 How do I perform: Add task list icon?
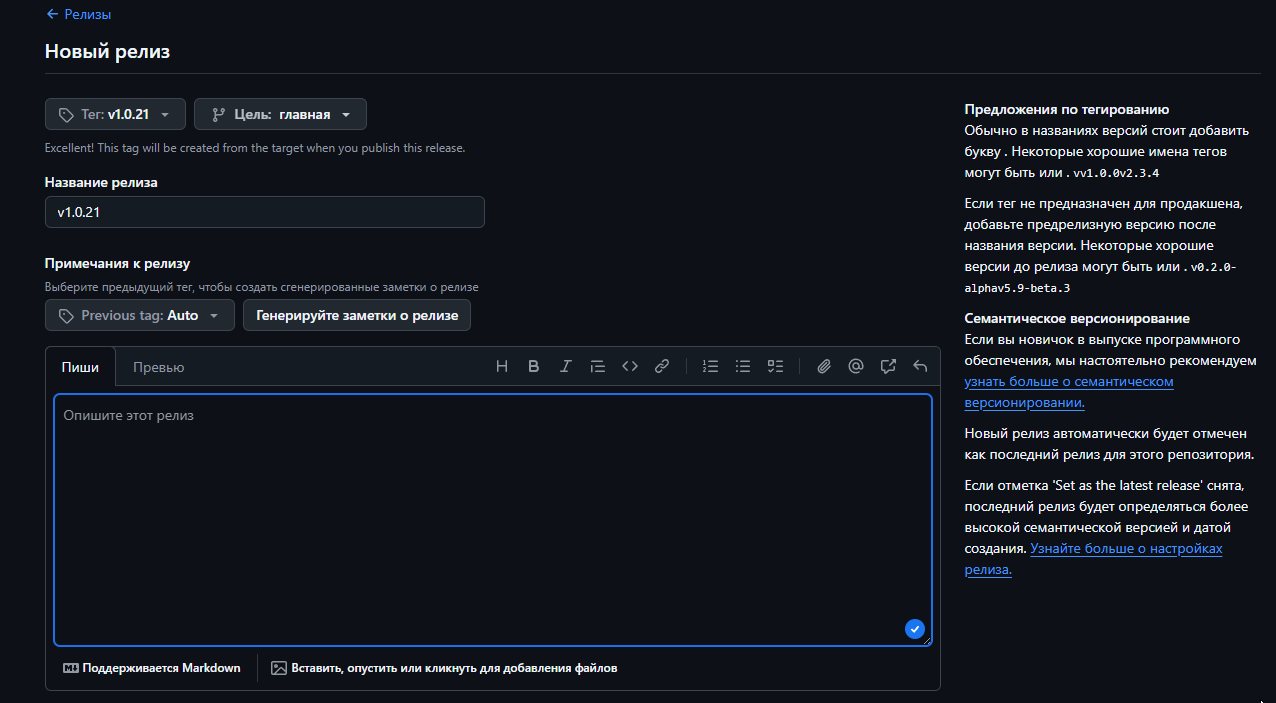coord(775,367)
